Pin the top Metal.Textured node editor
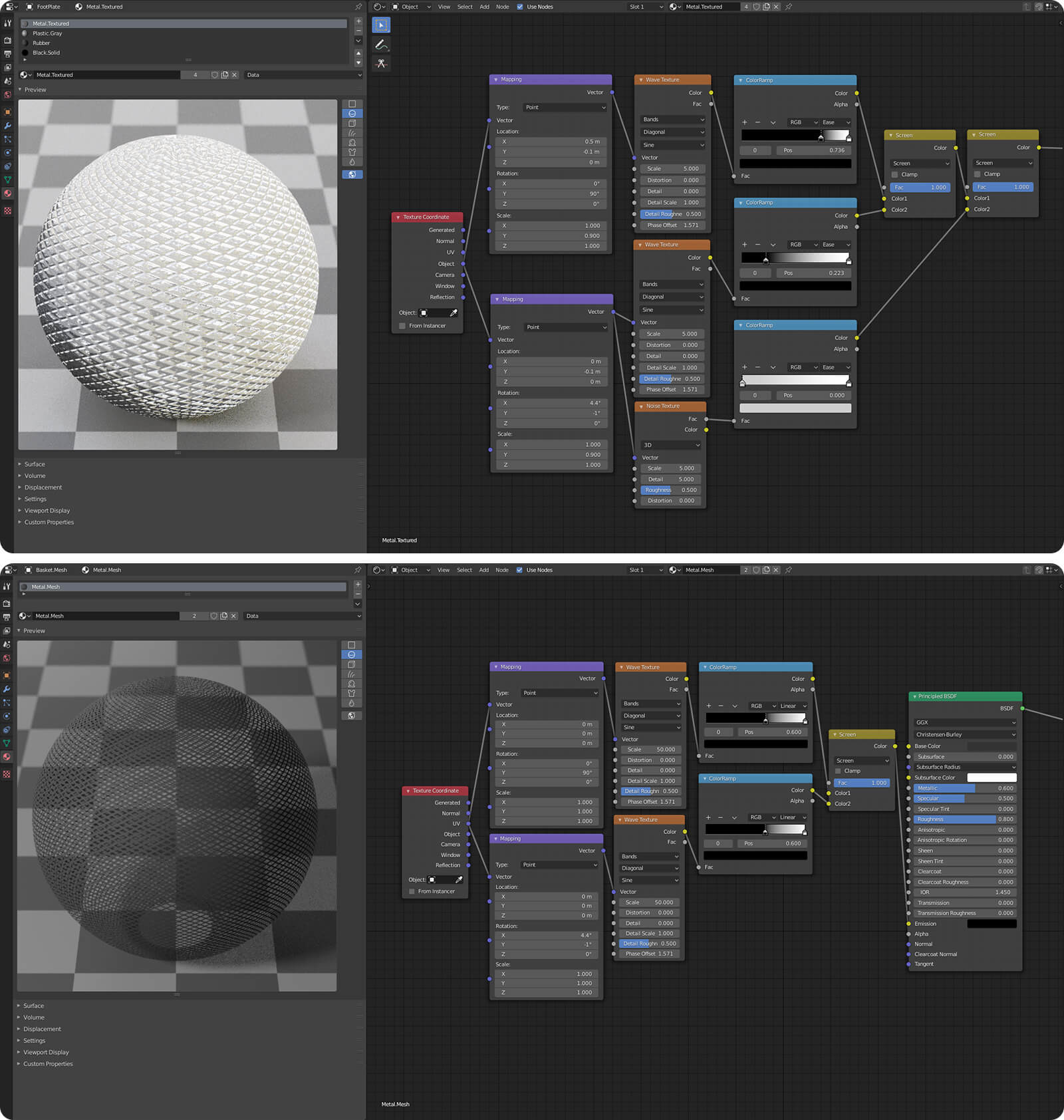The width and height of the screenshot is (1064, 1120). (x=789, y=7)
